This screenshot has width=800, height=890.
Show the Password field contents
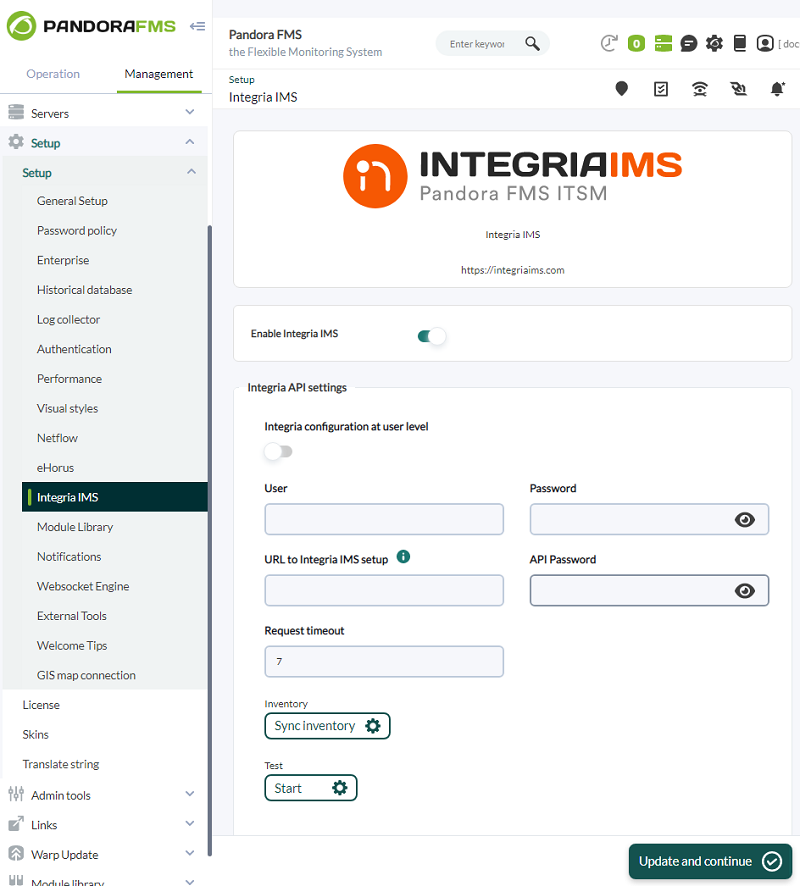[x=744, y=520]
